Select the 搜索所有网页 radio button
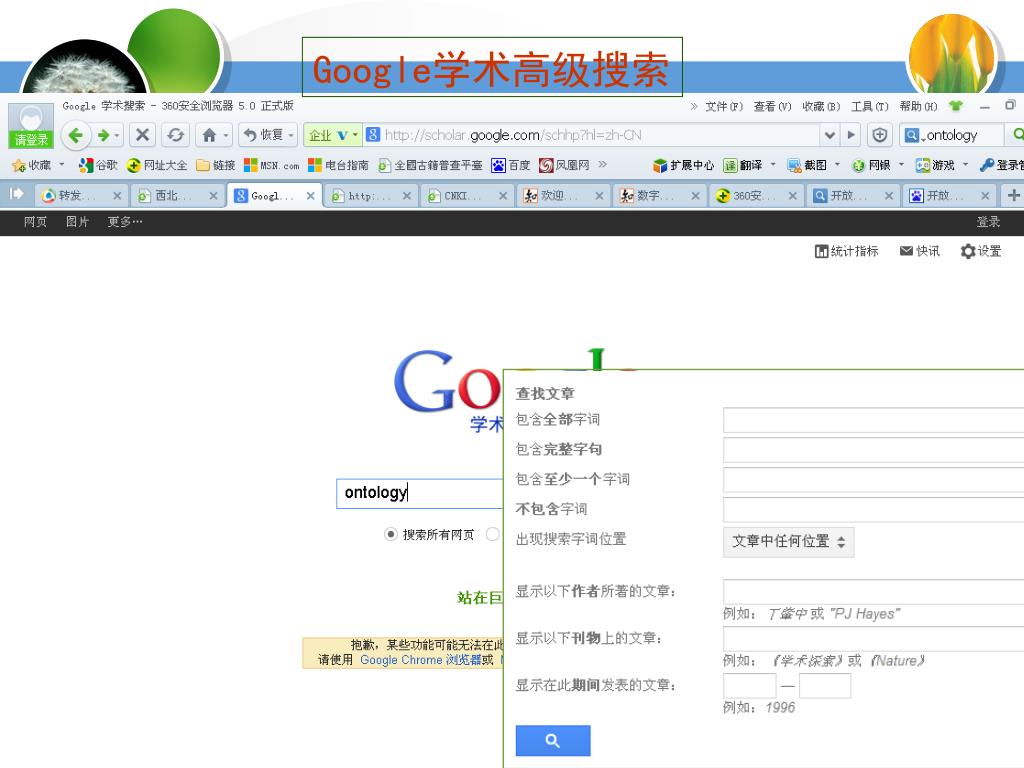 click(x=391, y=534)
